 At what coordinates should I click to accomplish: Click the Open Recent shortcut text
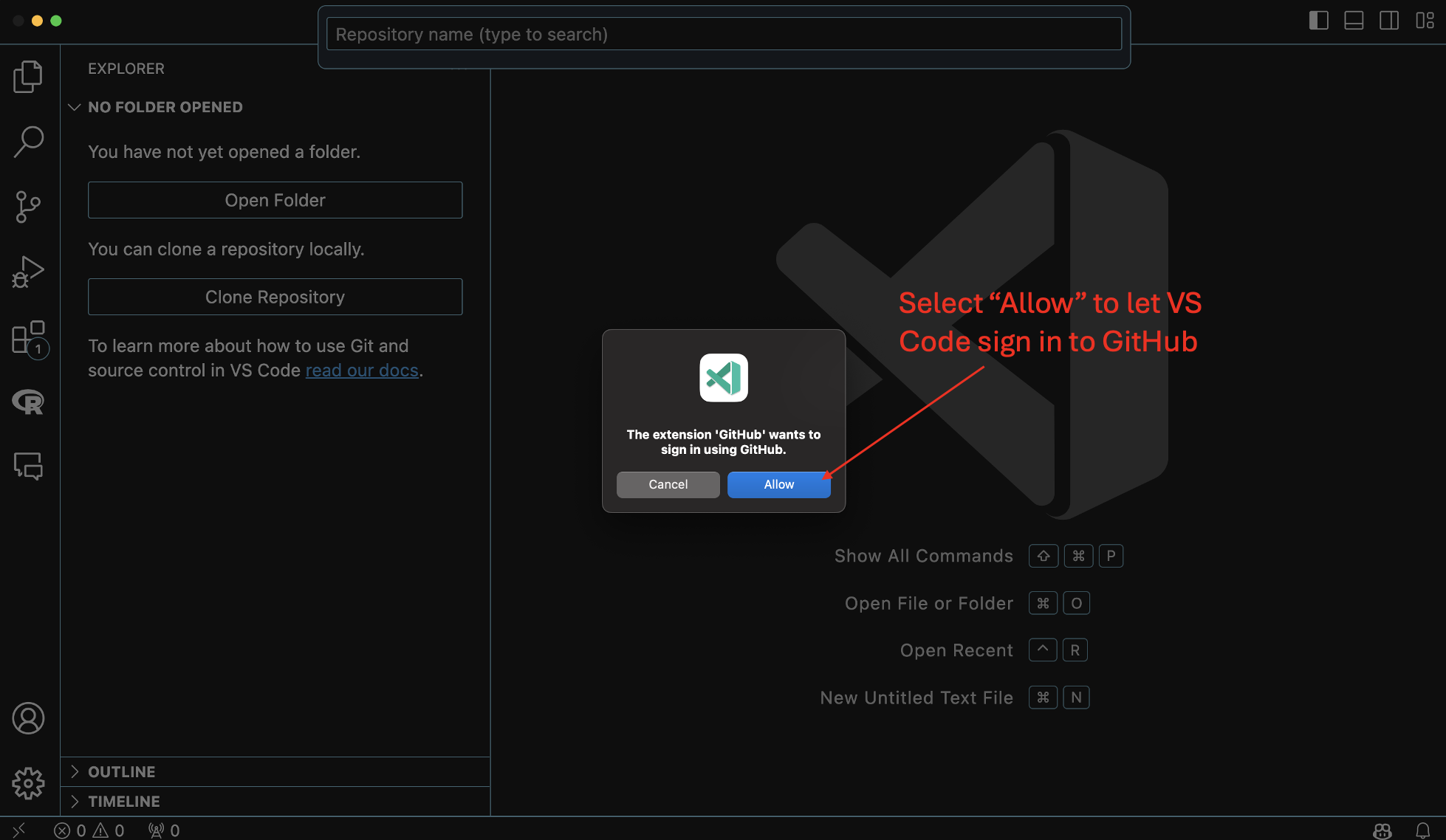pos(956,650)
